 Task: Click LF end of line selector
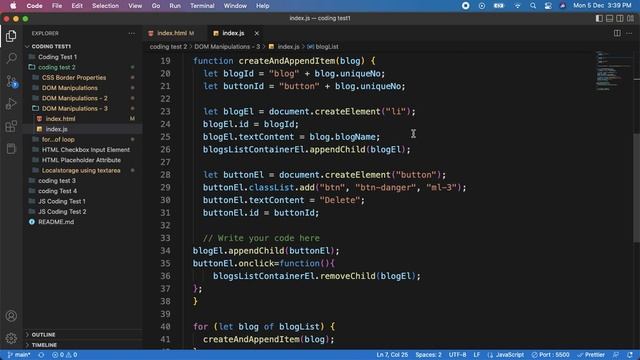[x=476, y=355]
